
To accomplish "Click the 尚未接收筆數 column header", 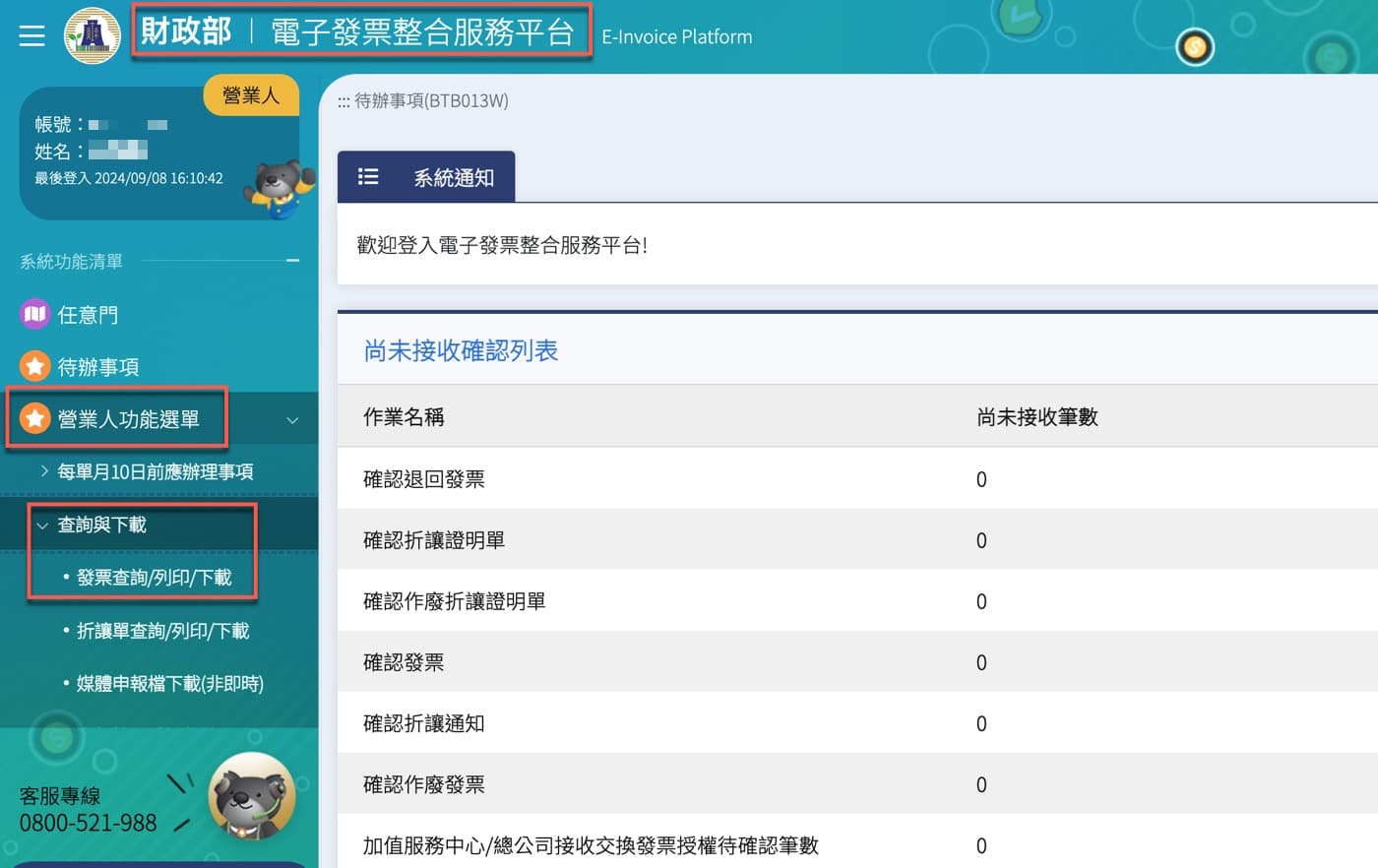I will [1037, 417].
